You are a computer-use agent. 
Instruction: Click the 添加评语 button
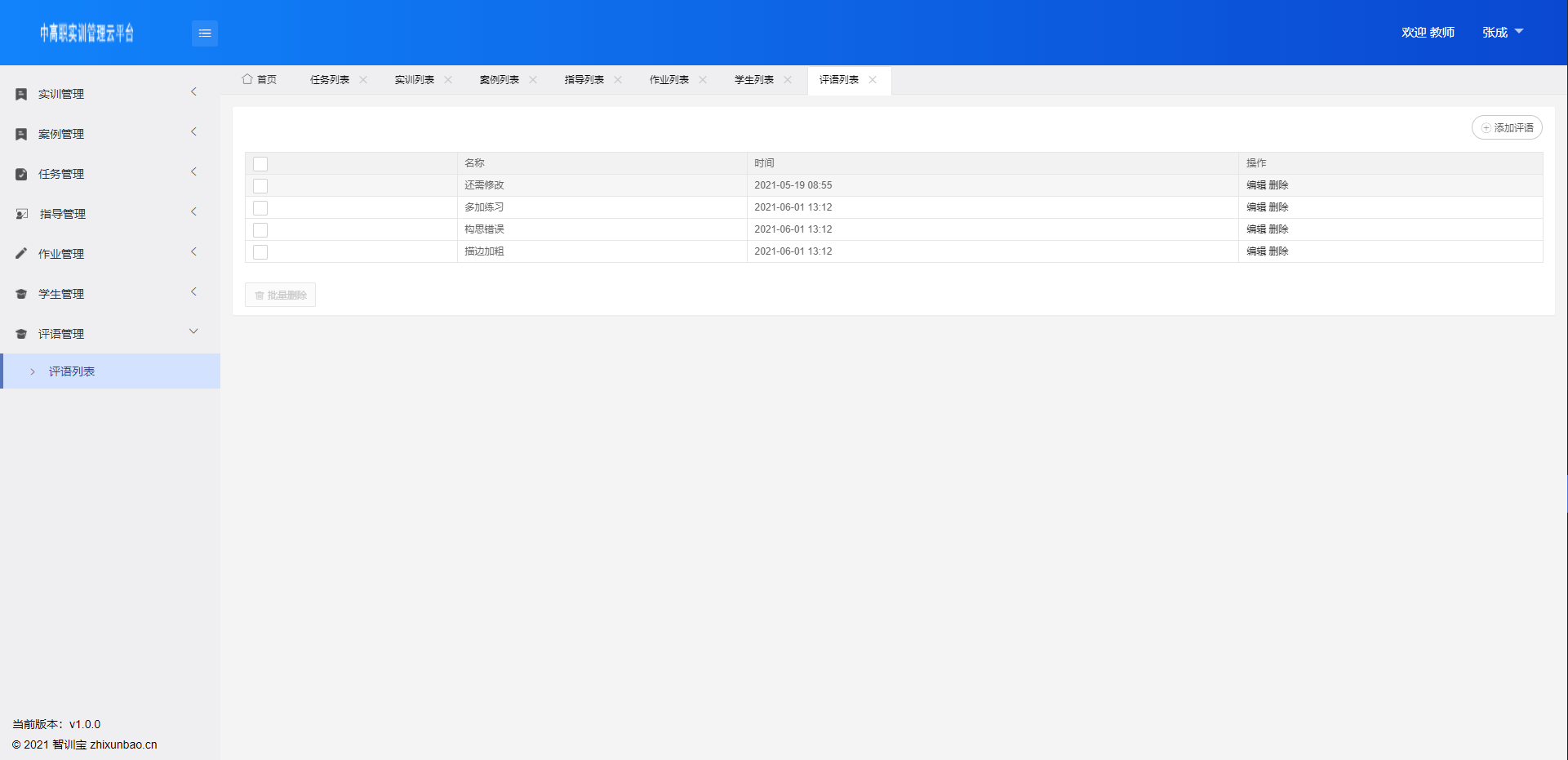click(1507, 128)
